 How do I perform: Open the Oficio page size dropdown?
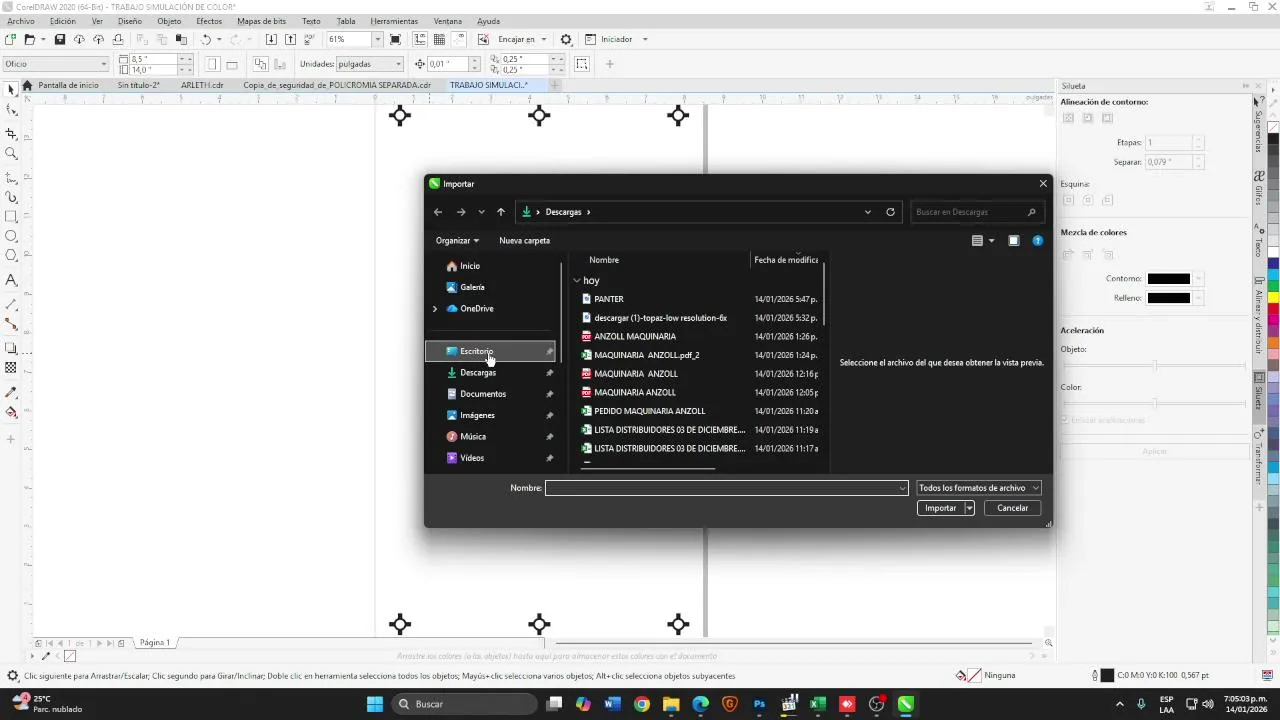pyautogui.click(x=102, y=64)
